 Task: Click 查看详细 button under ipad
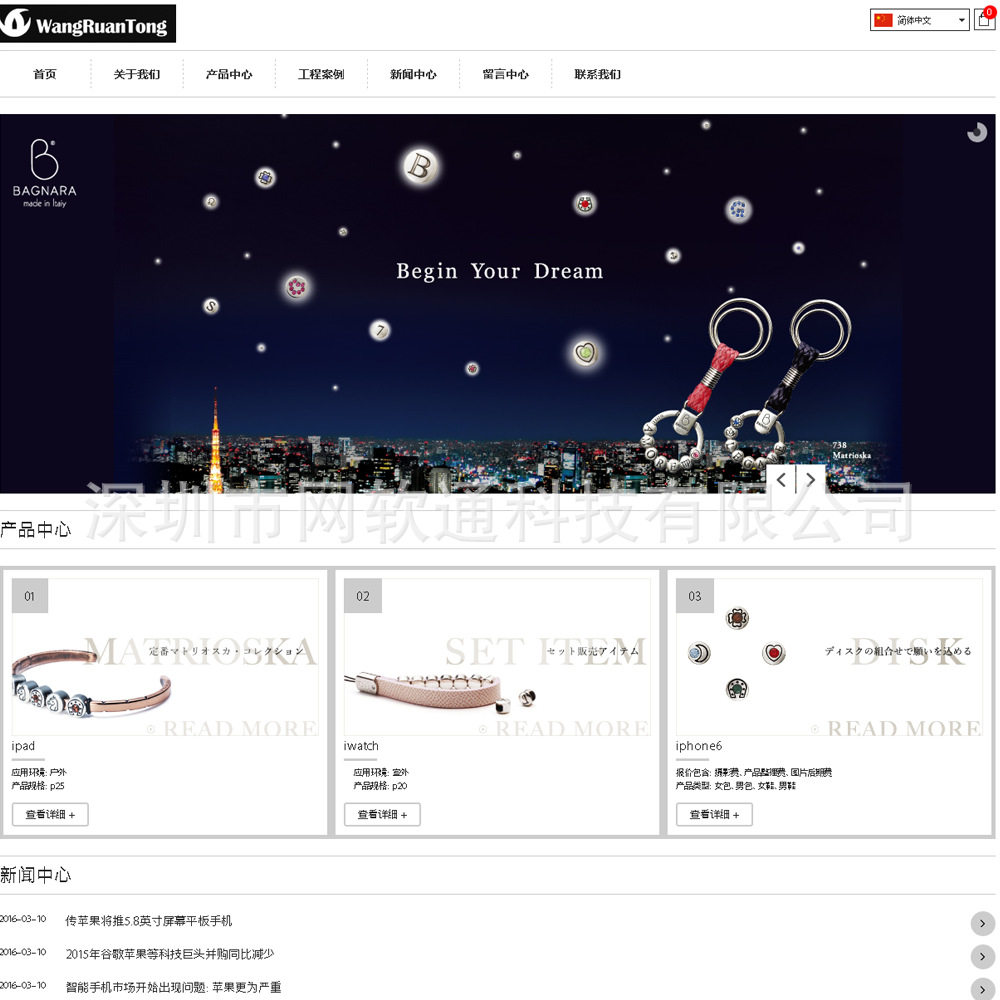tap(50, 814)
